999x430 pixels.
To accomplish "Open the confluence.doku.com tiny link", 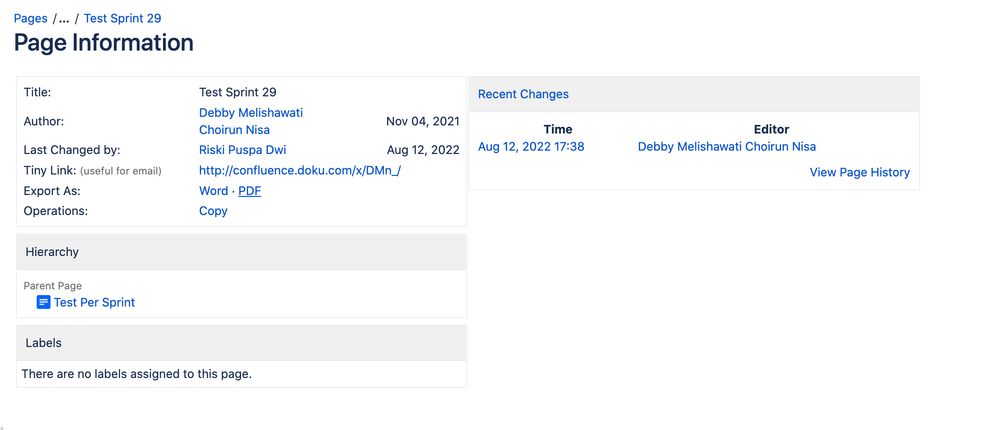I will (299, 171).
